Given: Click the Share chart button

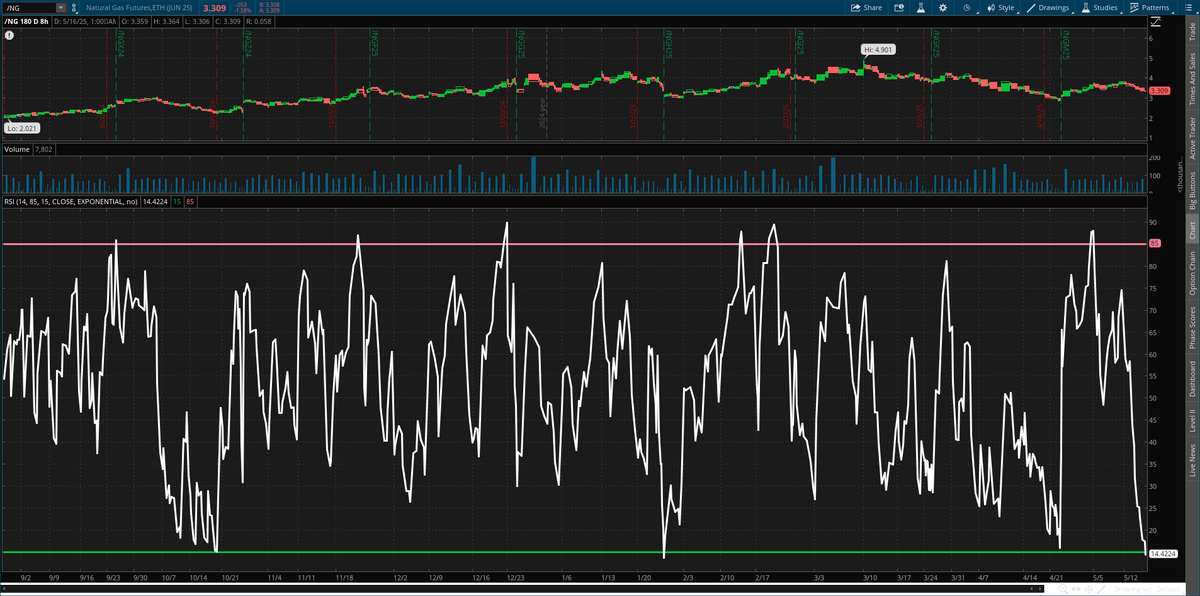Looking at the screenshot, I should point(866,7).
